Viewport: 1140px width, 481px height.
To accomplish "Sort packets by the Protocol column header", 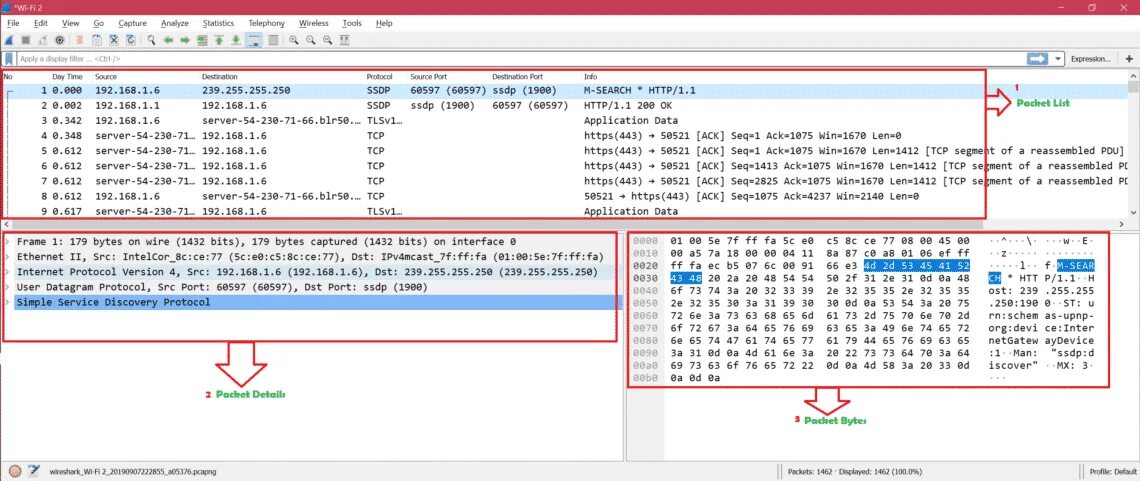I will tap(380, 76).
